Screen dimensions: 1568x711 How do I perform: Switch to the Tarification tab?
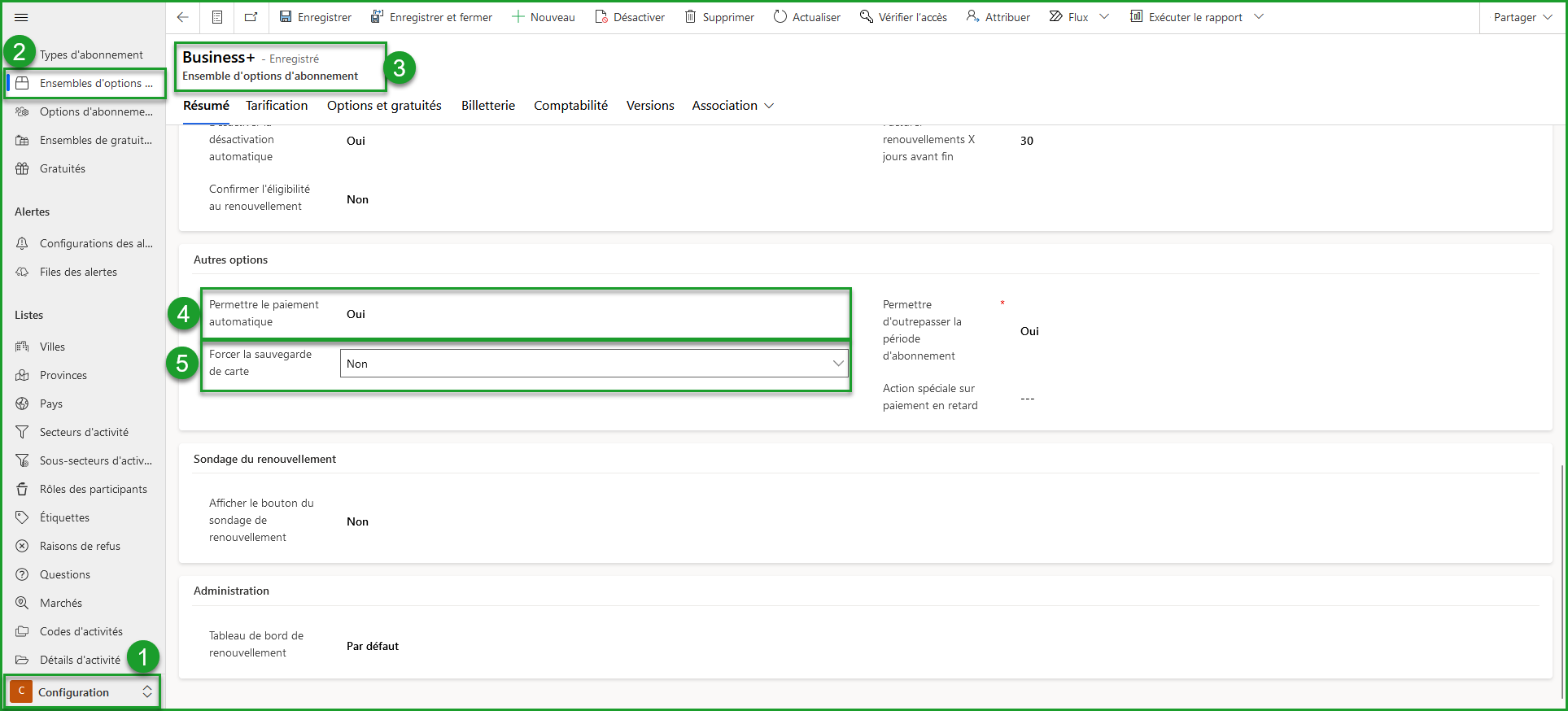277,106
